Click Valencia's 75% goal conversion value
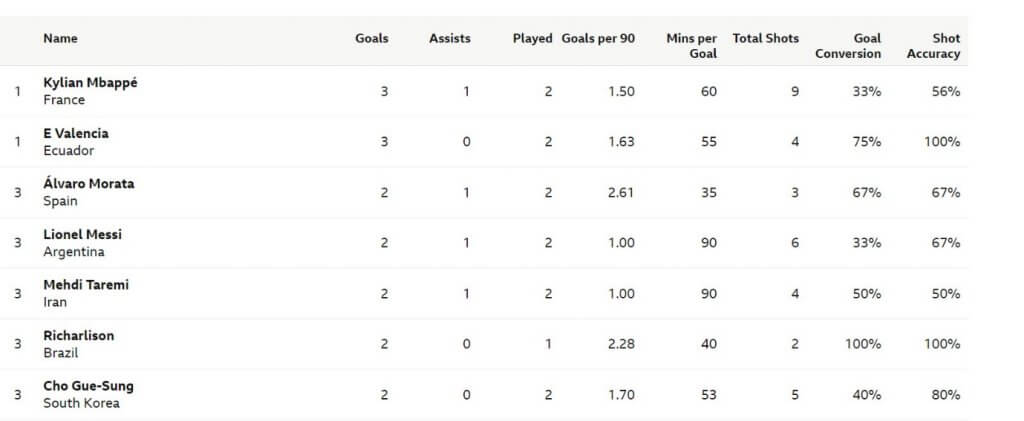The image size is (1024, 421). point(866,142)
